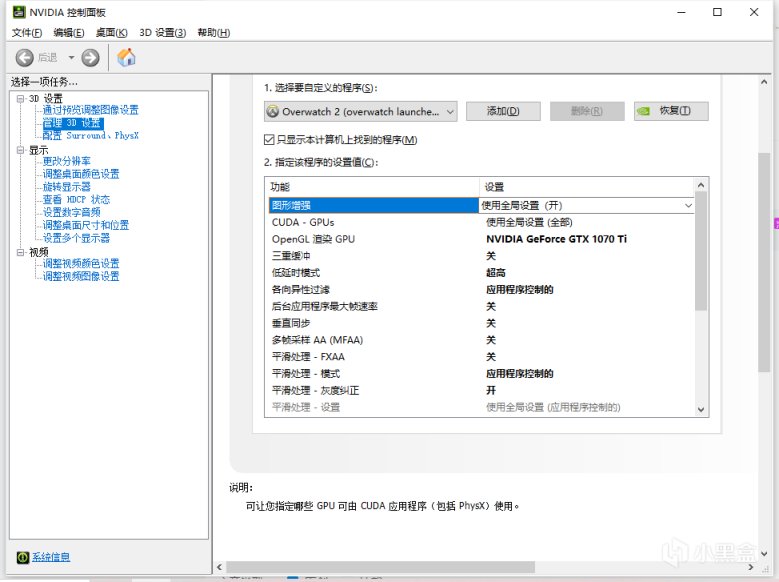Click settings list scroll up arrow

click(701, 185)
